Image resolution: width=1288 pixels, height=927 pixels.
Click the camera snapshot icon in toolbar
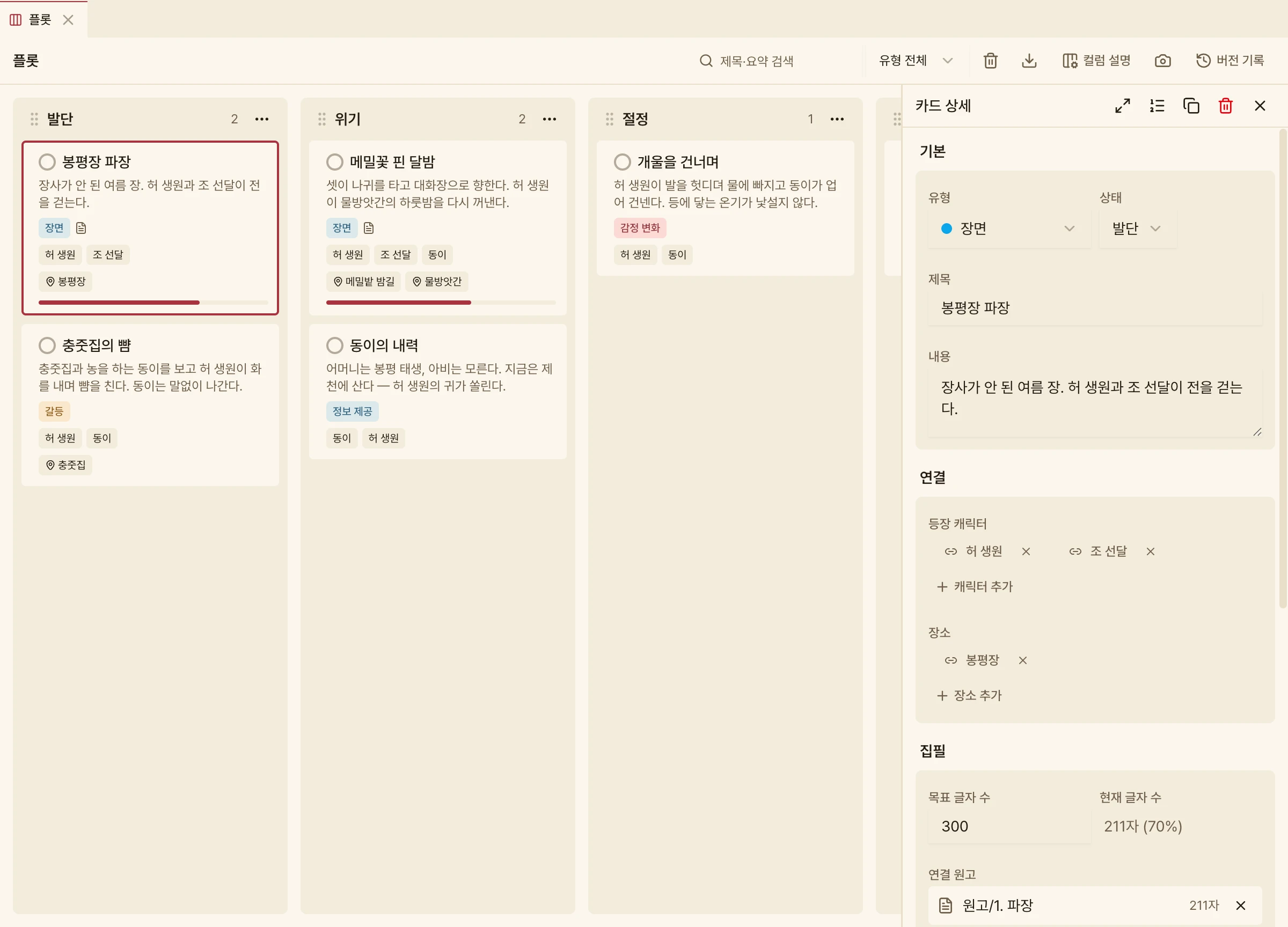pos(1162,61)
